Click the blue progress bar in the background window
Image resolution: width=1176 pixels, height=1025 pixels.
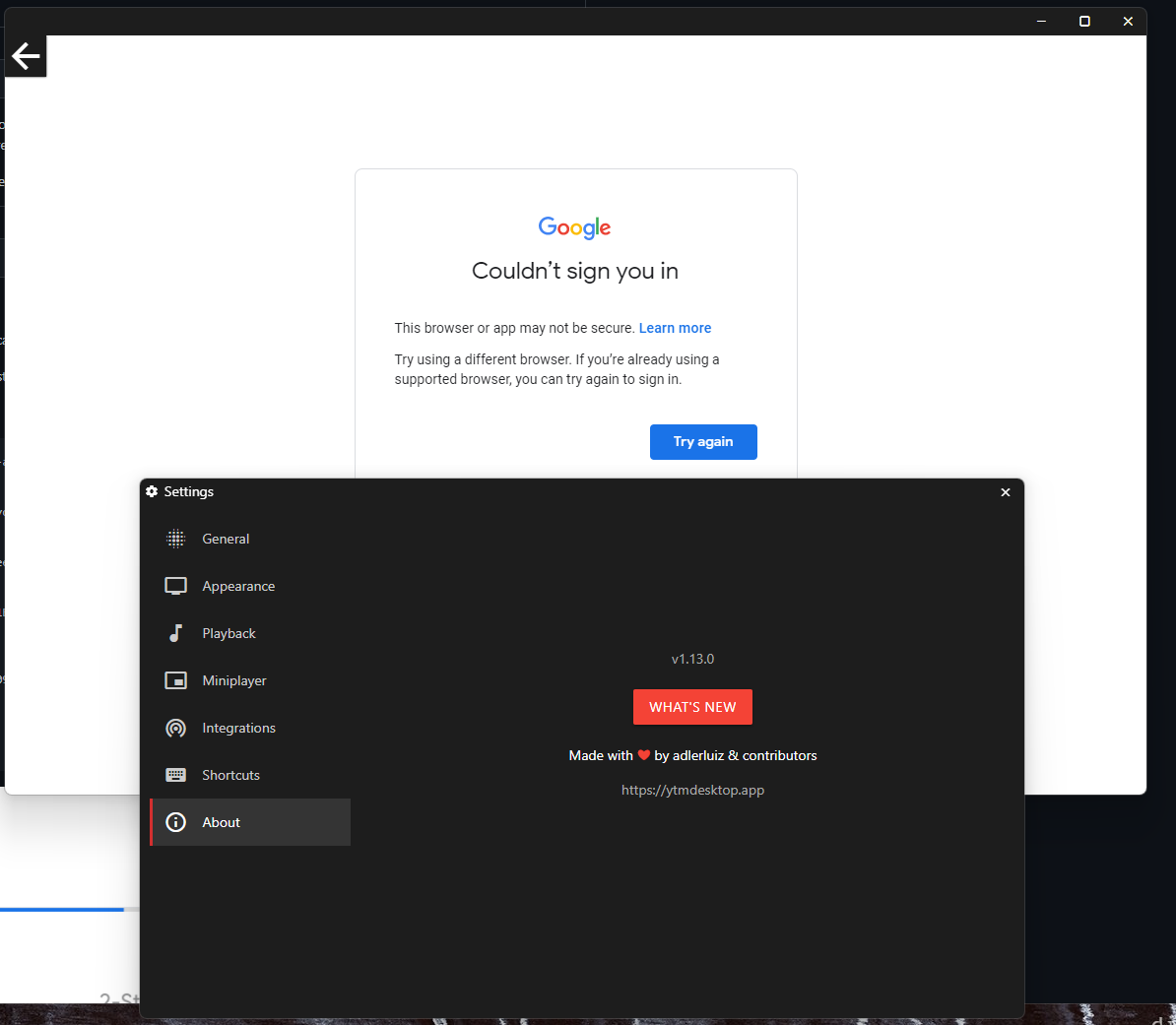(x=61, y=909)
